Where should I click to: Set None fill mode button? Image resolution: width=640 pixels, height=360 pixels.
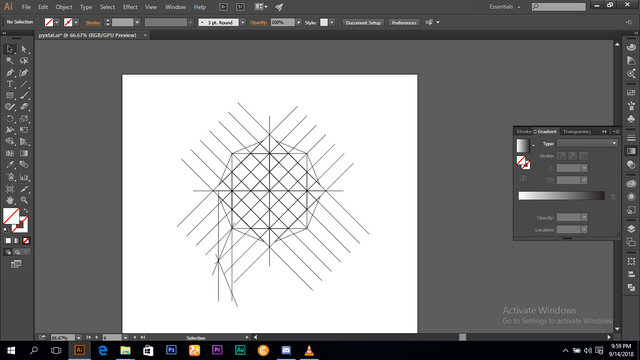26,241
